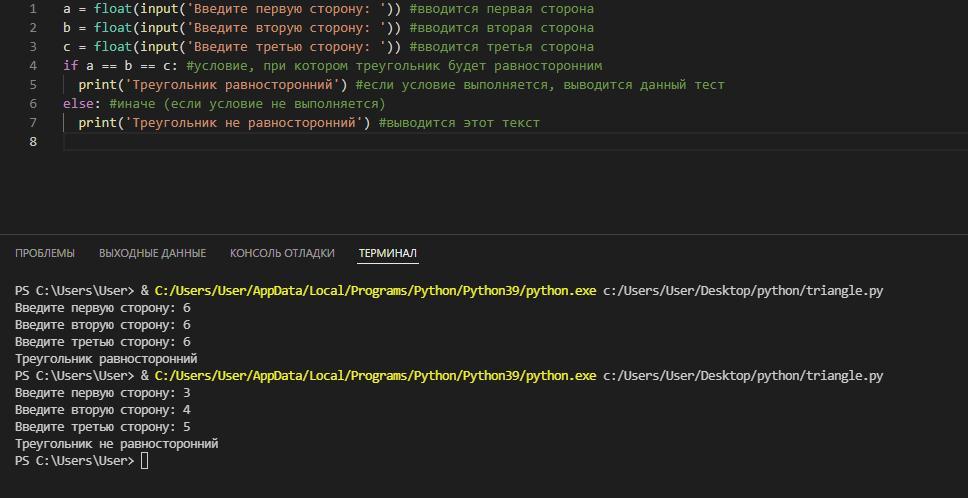Click 'Треугольник не равносторонний' string on line 7
Viewport: 968px width, 498px height.
point(243,123)
